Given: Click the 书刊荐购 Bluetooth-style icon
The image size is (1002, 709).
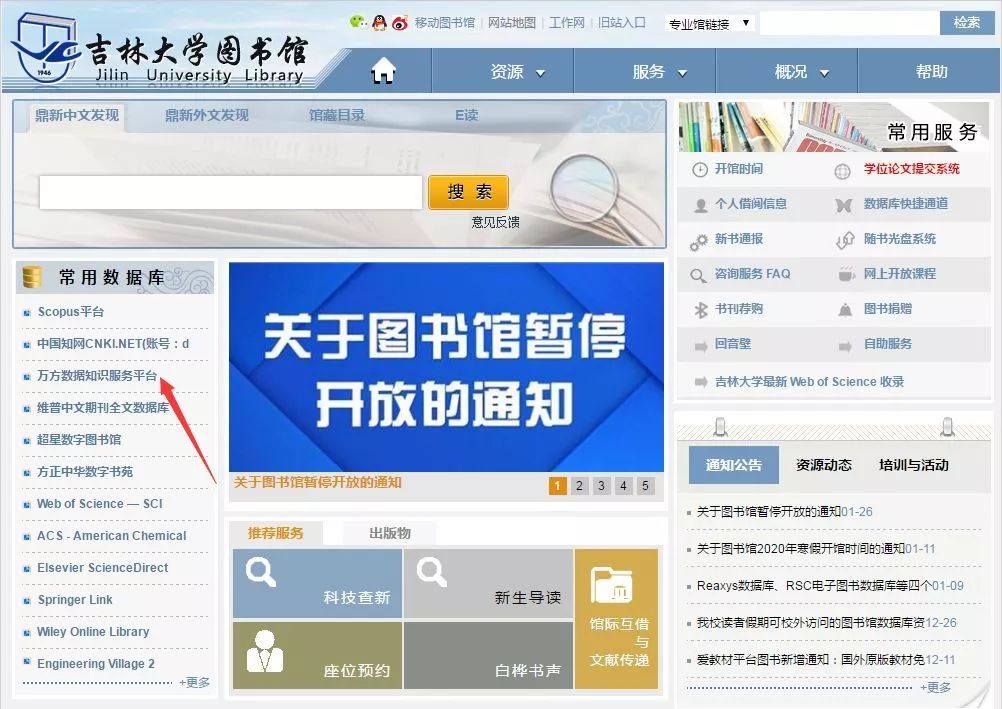Looking at the screenshot, I should tap(700, 310).
